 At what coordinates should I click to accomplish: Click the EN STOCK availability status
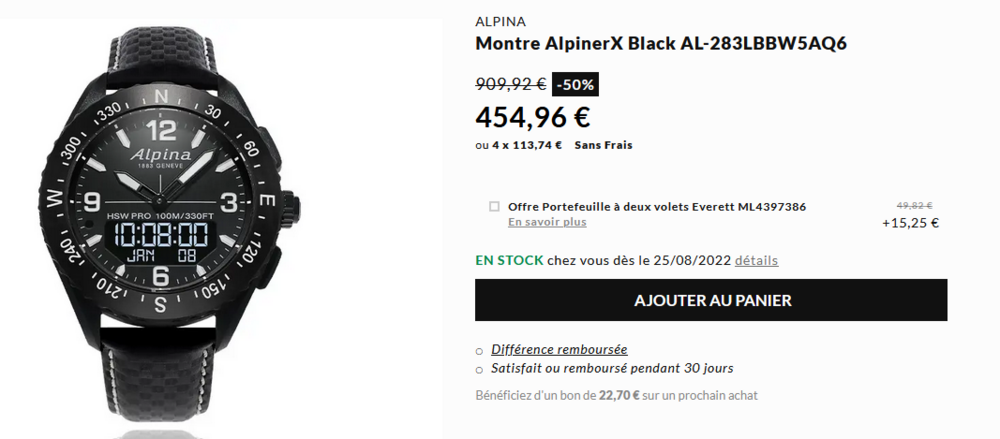[509, 261]
